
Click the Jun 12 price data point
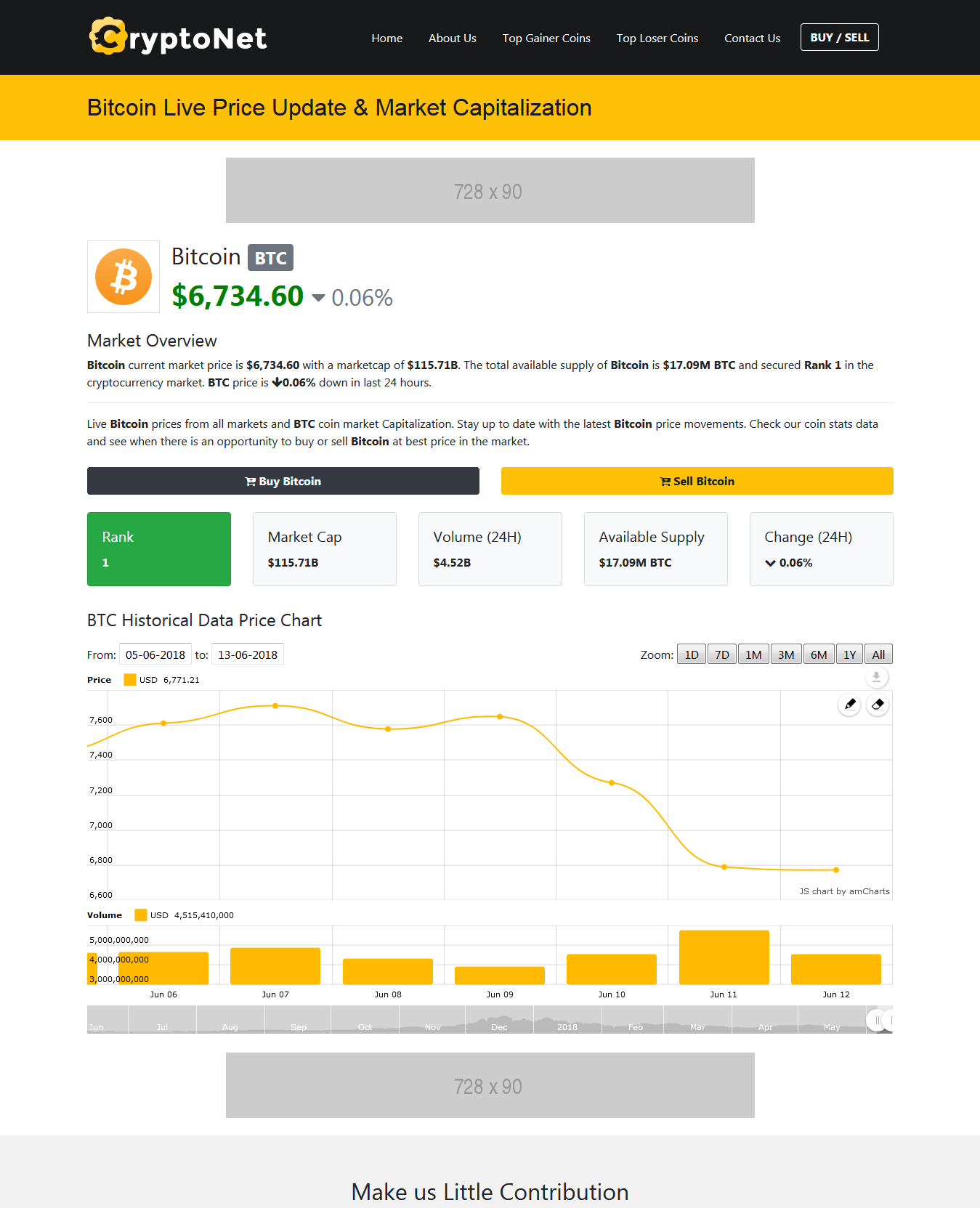[x=836, y=869]
